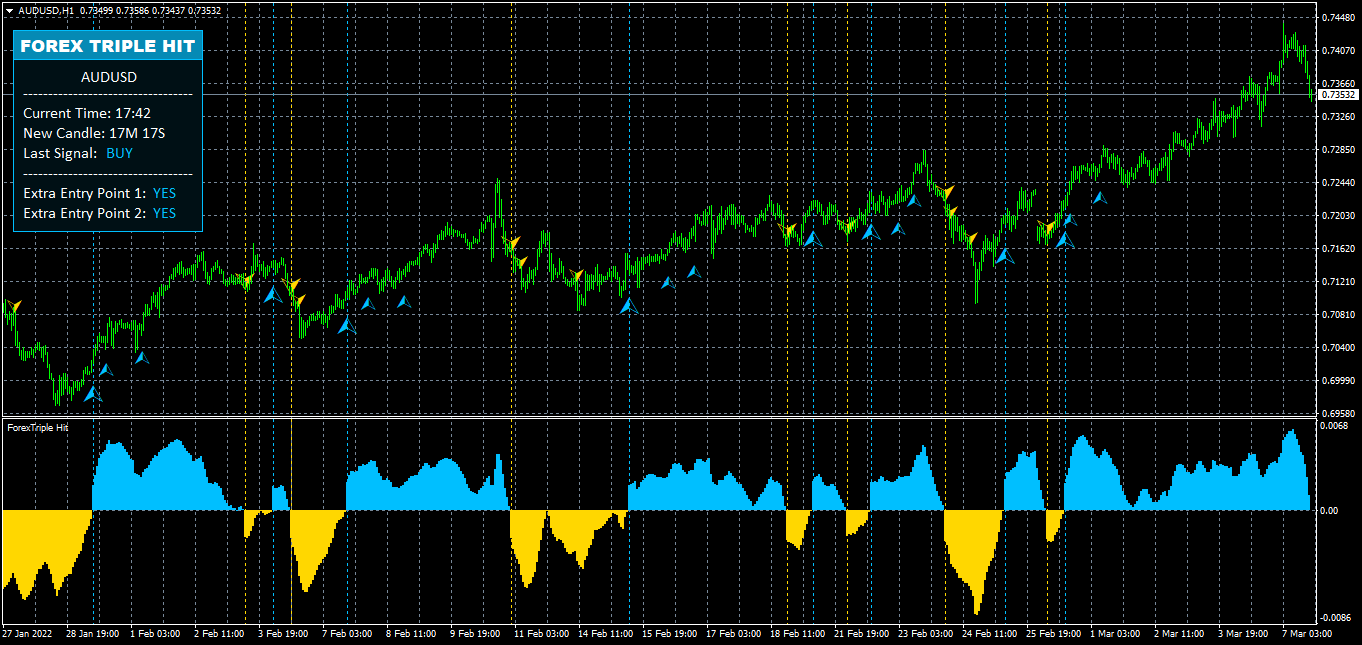
Task: Click the yellow sell arrow near 23 Feb
Action: [x=948, y=191]
